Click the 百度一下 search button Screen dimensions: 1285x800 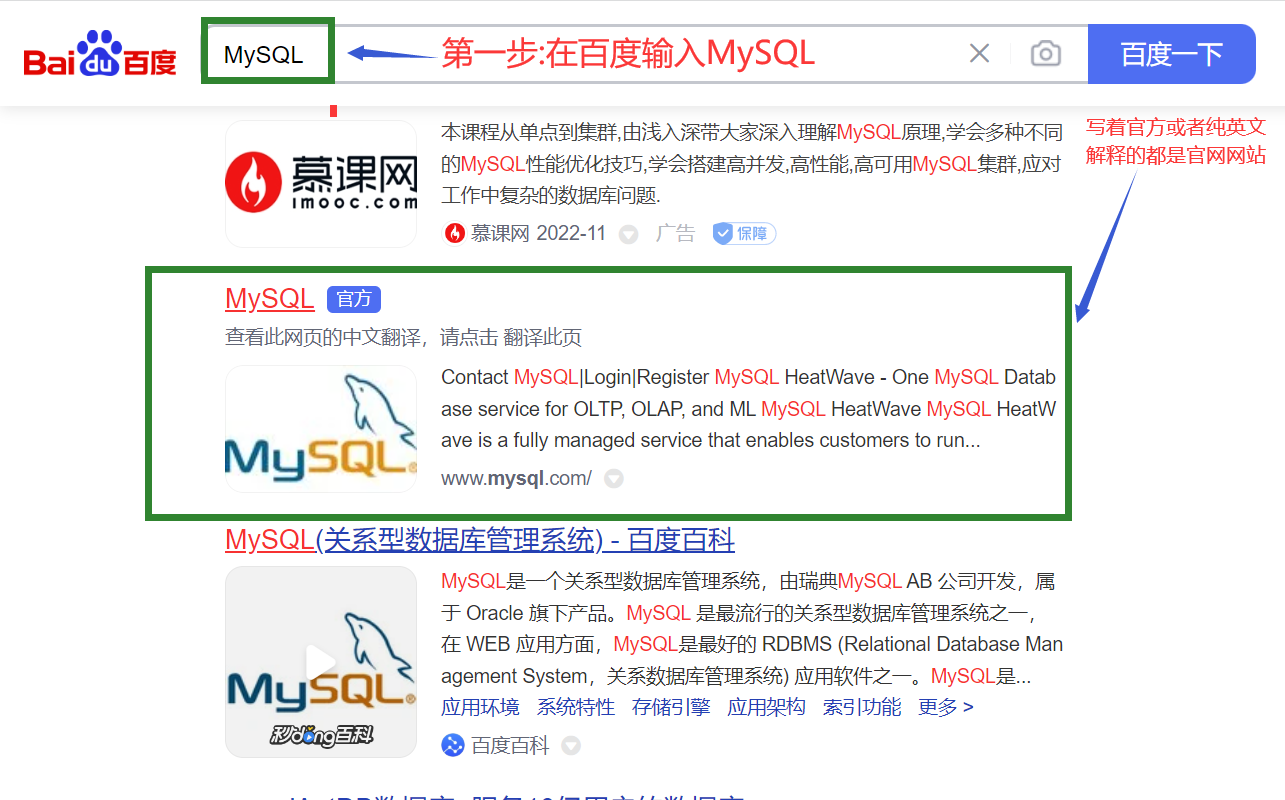[1171, 54]
